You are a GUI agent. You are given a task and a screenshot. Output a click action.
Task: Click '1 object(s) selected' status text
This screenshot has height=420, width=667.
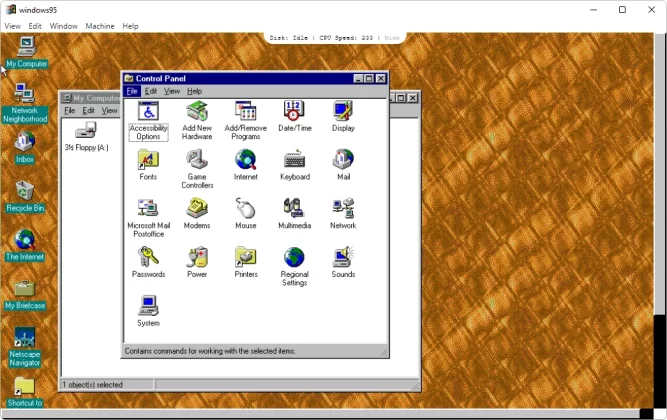pyautogui.click(x=92, y=385)
